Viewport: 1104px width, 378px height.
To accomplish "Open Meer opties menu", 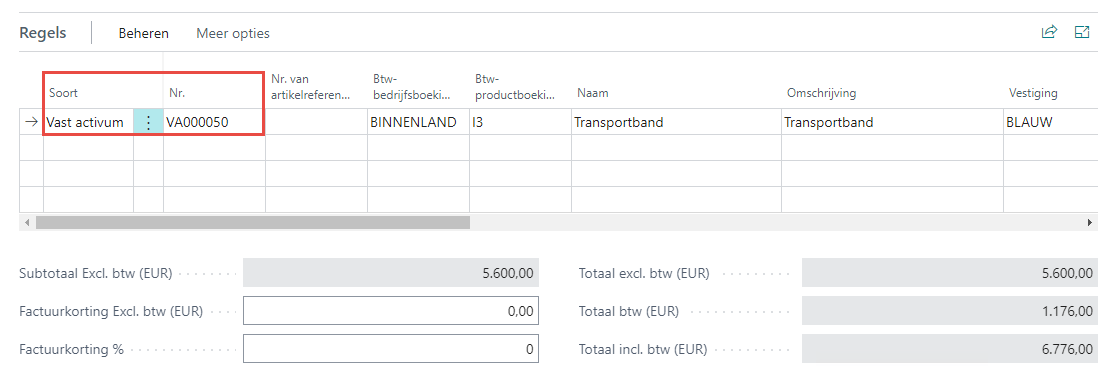I will point(233,33).
